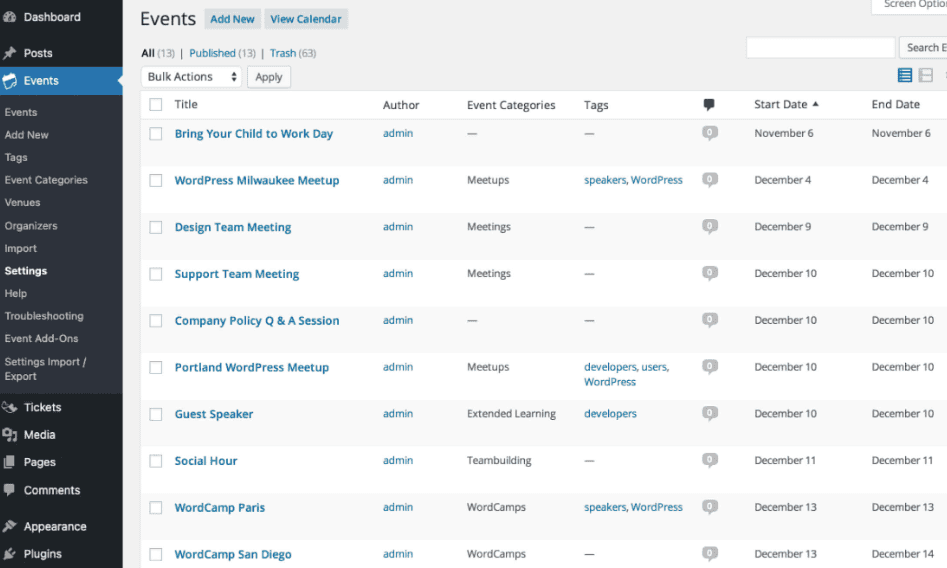Show All events filter link
Viewport: 947px width, 568px height.
[148, 53]
